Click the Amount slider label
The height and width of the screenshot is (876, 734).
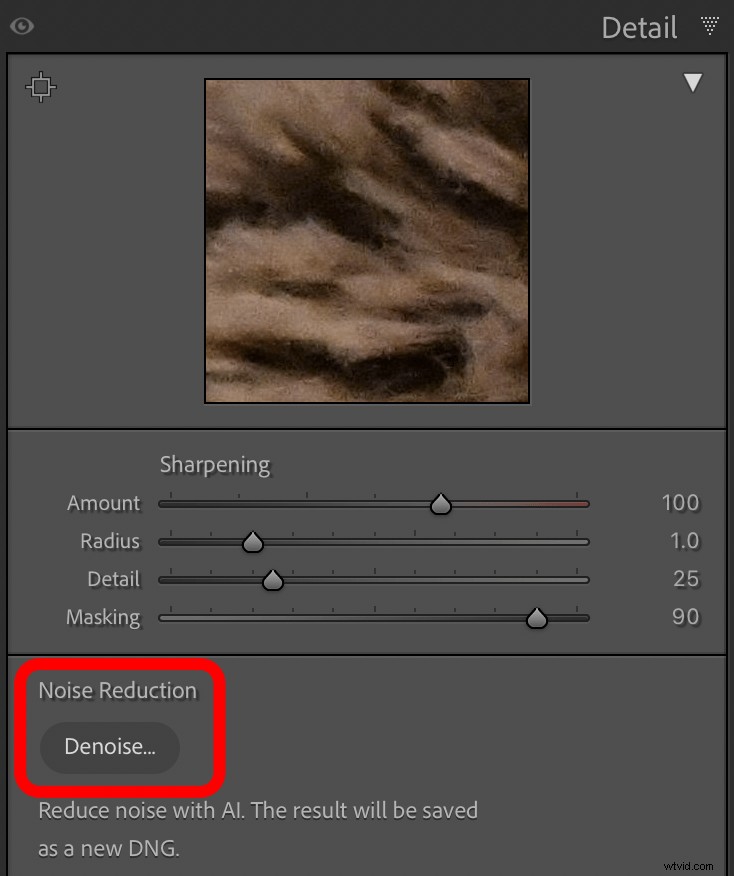103,503
